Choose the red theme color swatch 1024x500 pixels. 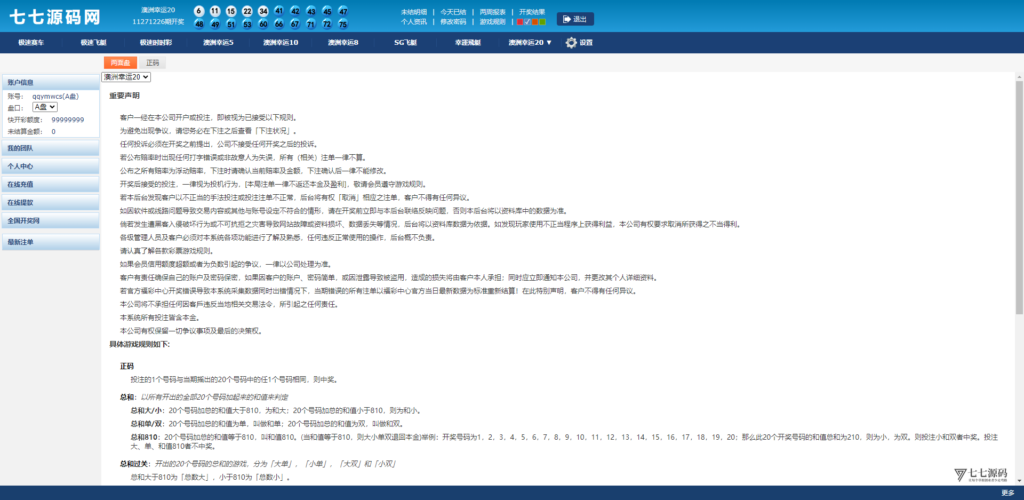click(520, 22)
